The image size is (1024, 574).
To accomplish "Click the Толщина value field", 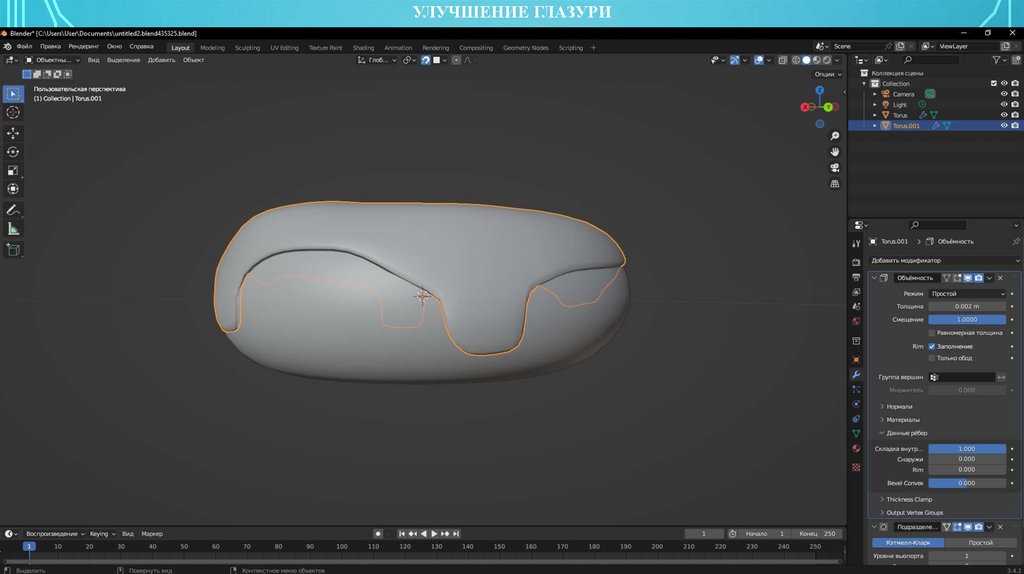I will [x=967, y=306].
